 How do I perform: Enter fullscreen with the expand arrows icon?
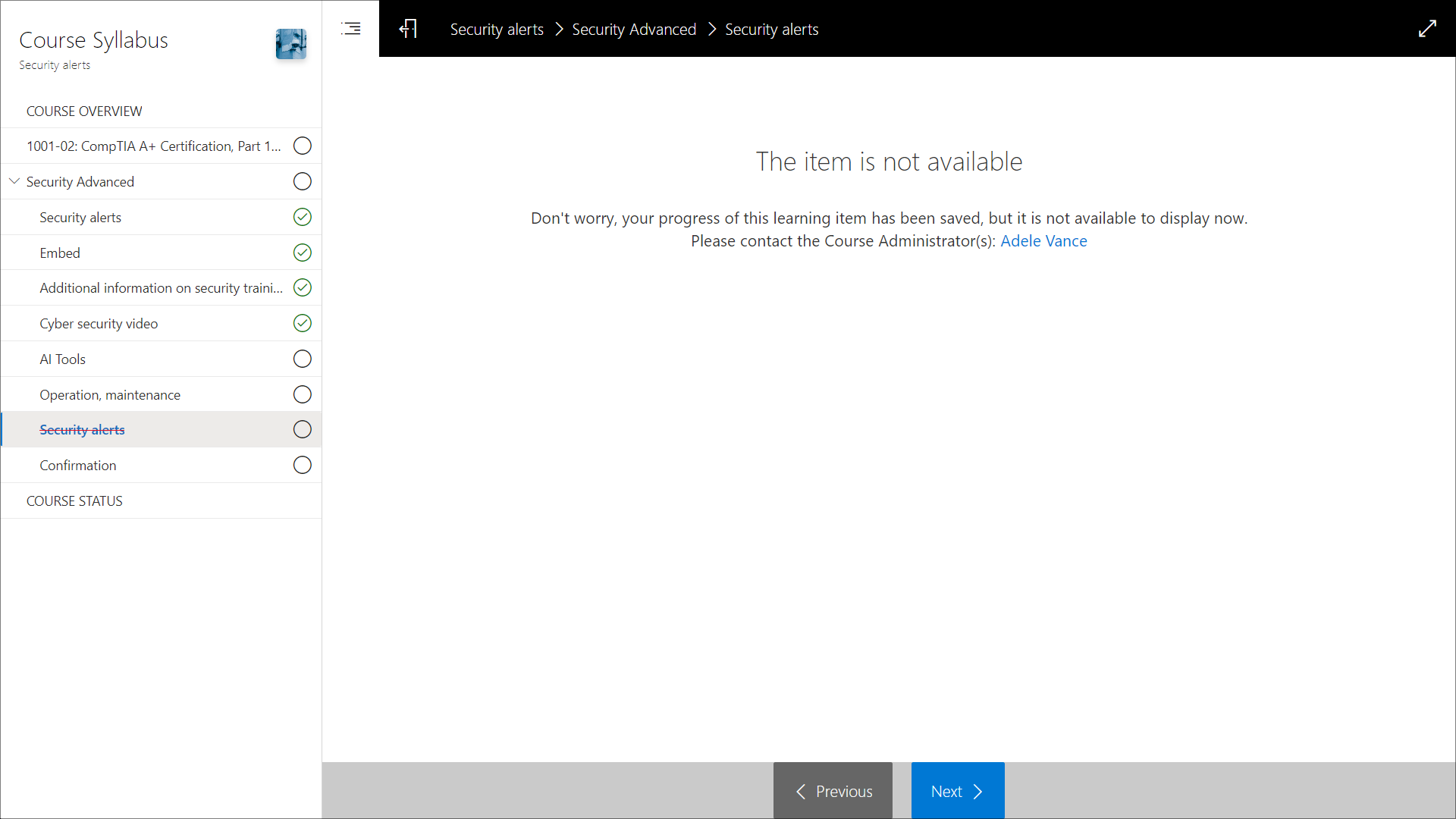[1427, 29]
